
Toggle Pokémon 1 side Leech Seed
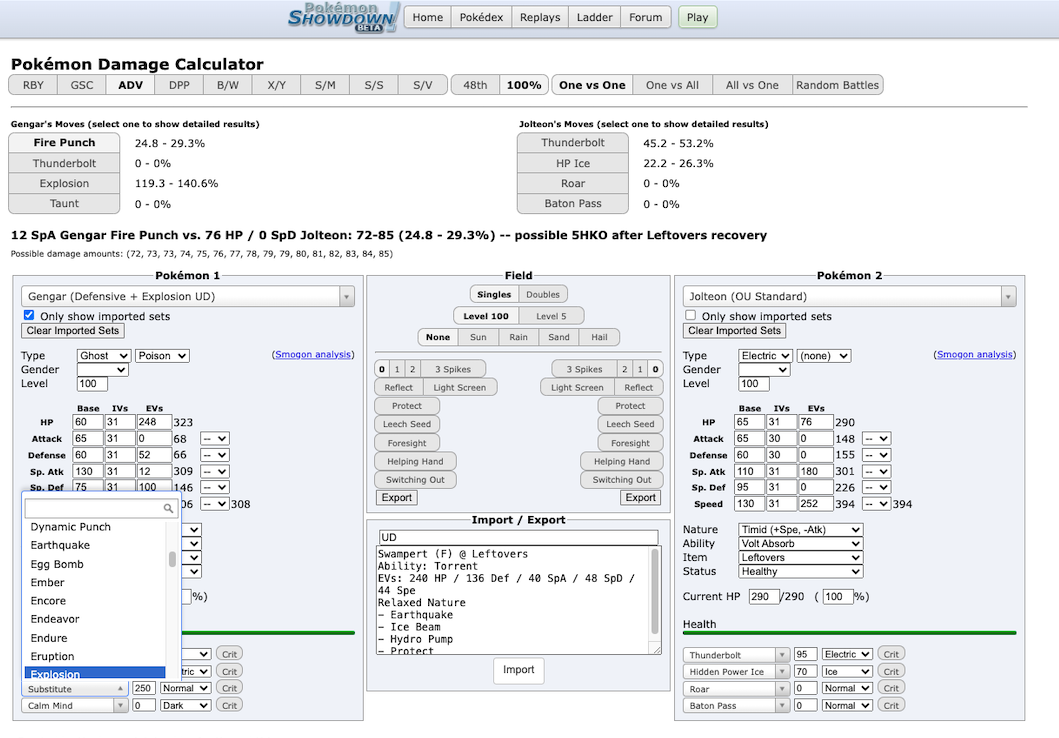pos(407,424)
